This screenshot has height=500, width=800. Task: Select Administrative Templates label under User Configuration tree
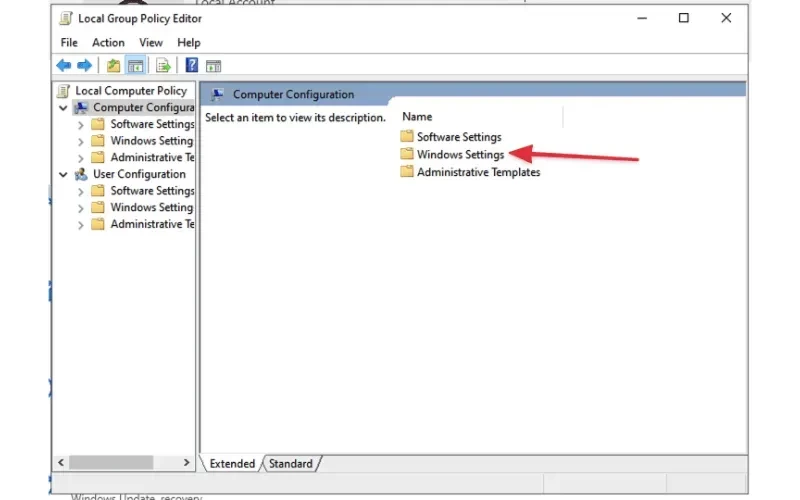point(153,224)
